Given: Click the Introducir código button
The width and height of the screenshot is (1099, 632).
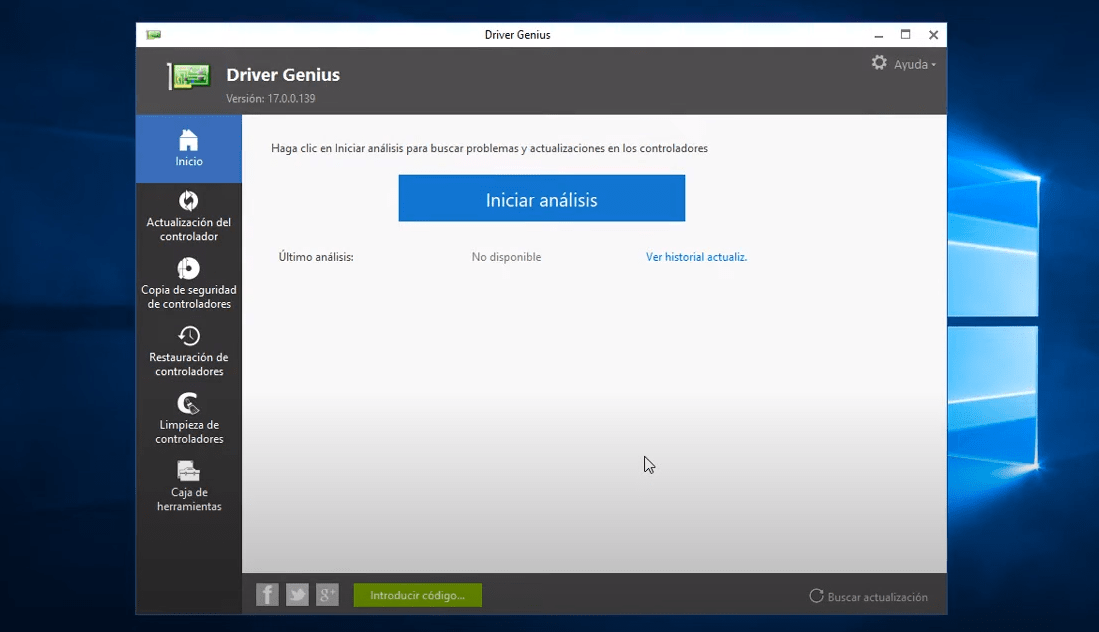Looking at the screenshot, I should pyautogui.click(x=417, y=595).
